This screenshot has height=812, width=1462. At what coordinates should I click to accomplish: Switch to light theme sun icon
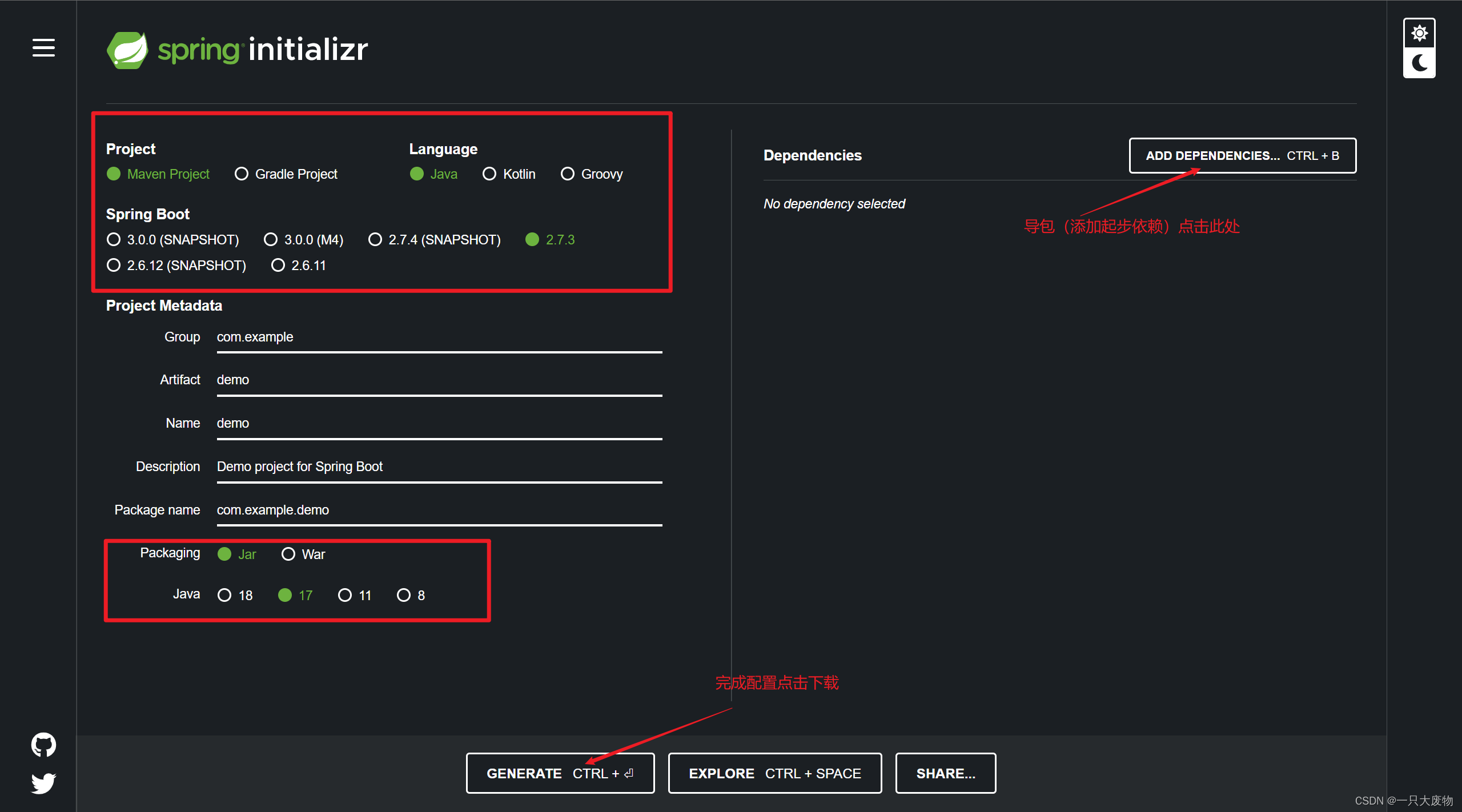click(1419, 33)
